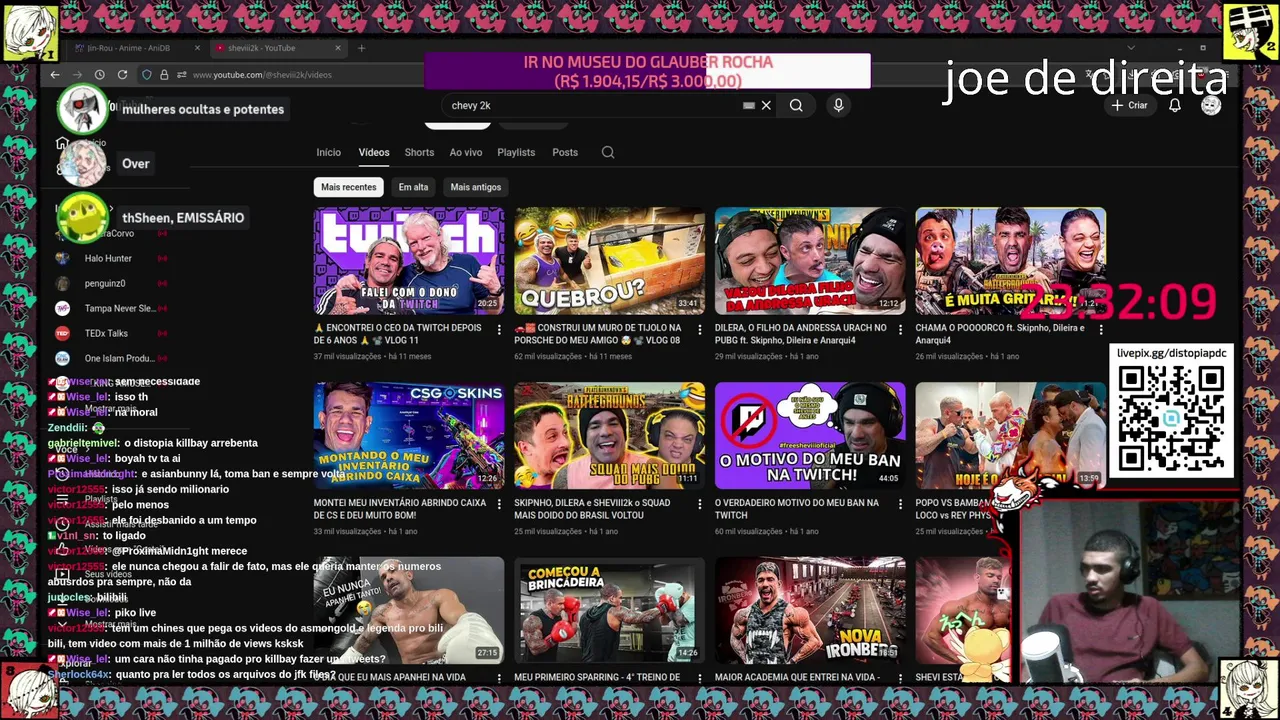Open options menu for Chama o Pooorco video

pos(1100,329)
